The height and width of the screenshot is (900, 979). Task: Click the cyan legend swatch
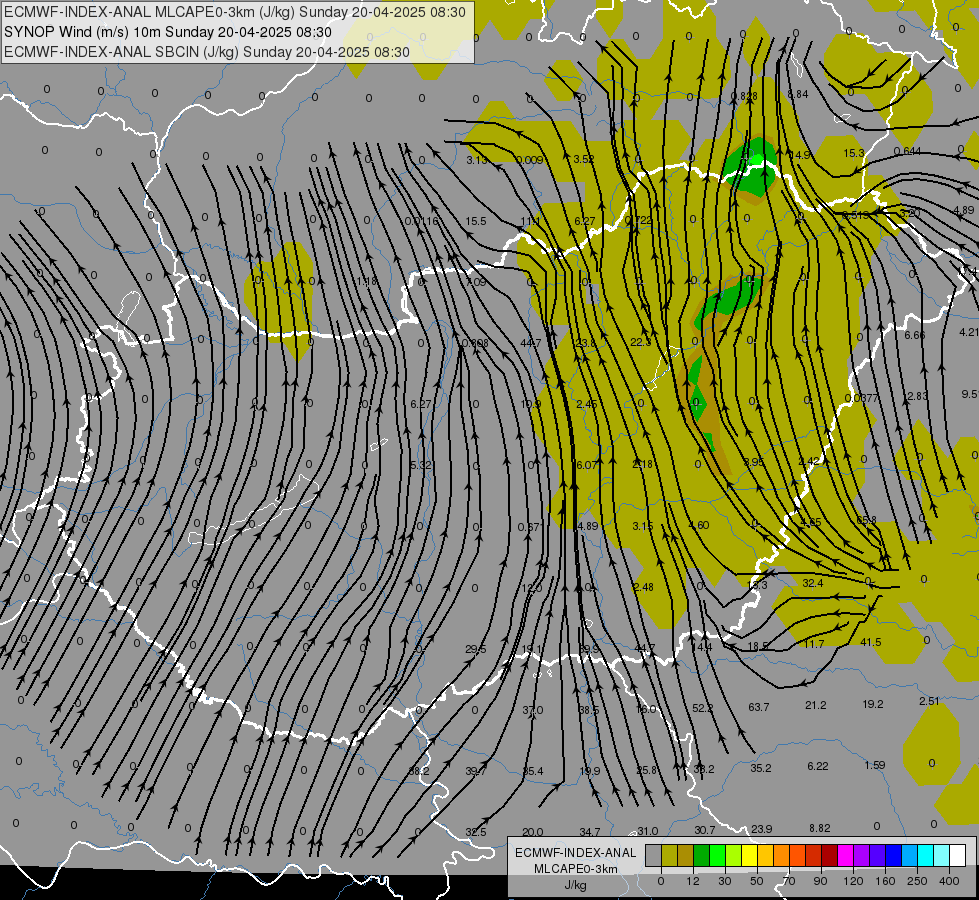click(x=926, y=856)
